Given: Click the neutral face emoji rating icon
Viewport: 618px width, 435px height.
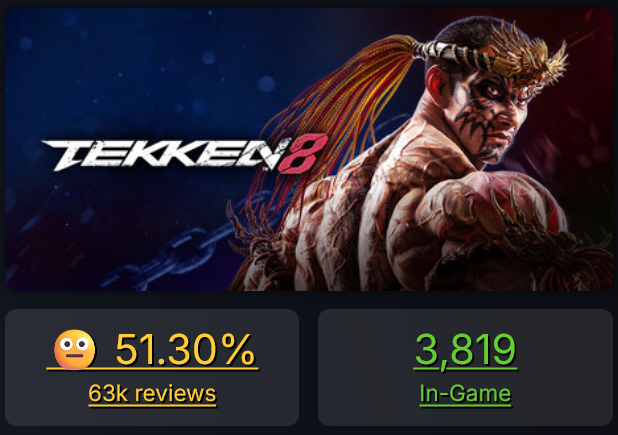Looking at the screenshot, I should point(74,349).
